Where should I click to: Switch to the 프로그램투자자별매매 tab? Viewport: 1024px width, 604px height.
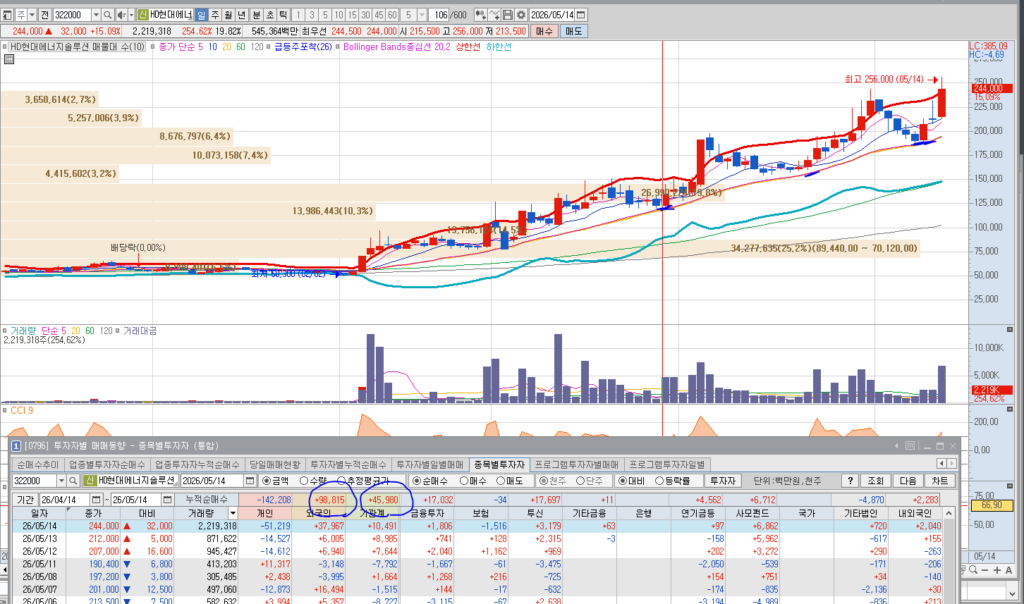click(576, 464)
